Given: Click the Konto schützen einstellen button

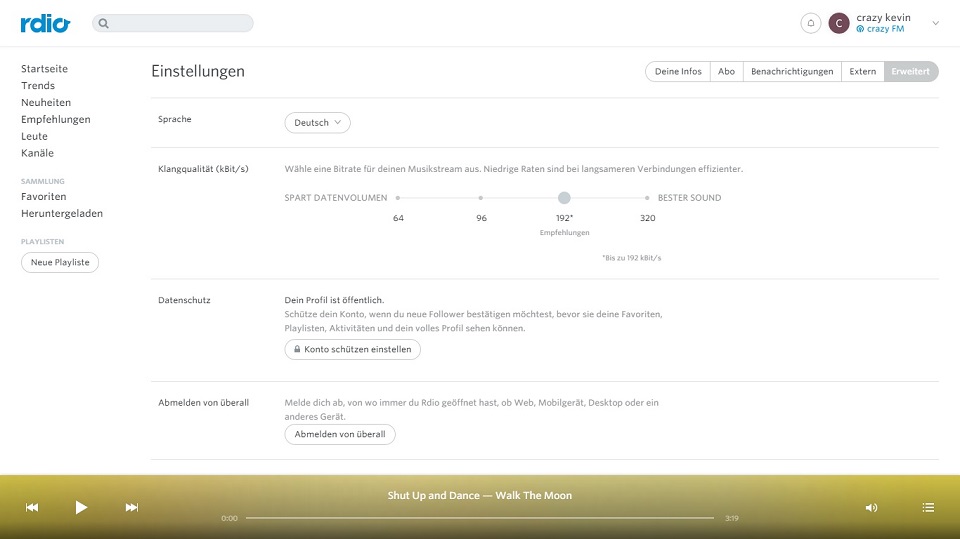Looking at the screenshot, I should [352, 350].
